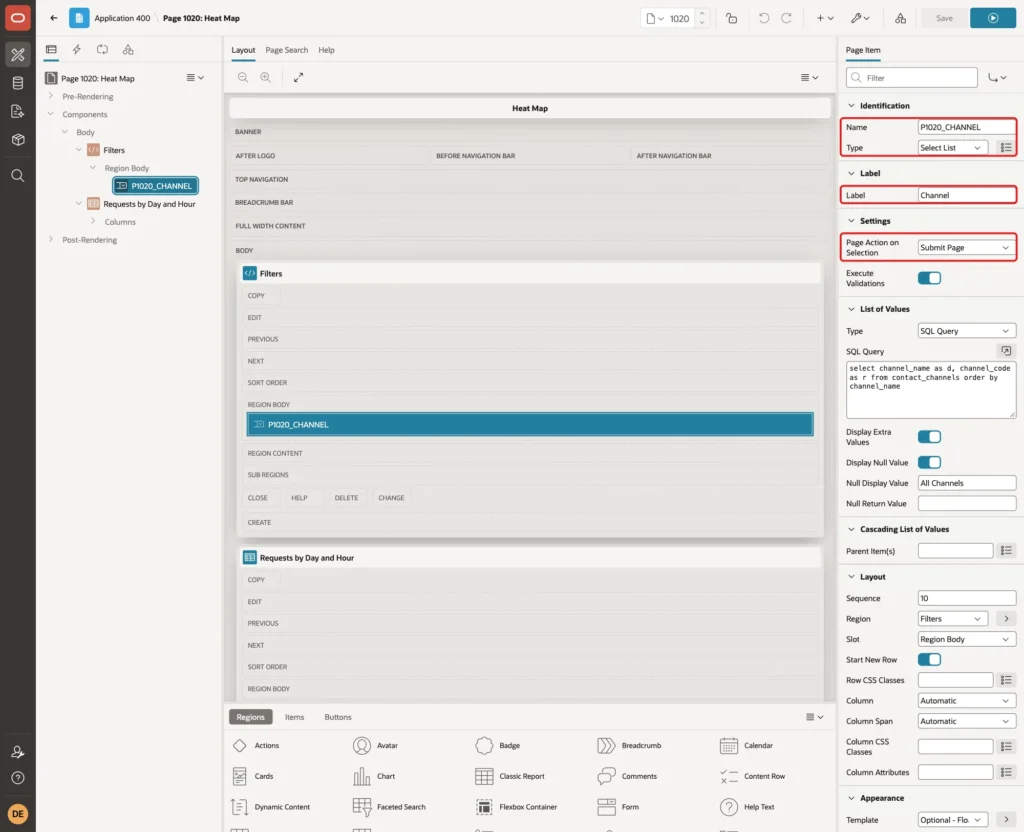The width and height of the screenshot is (1024, 832).
Task: Collapse the Identification section
Action: [x=851, y=106]
